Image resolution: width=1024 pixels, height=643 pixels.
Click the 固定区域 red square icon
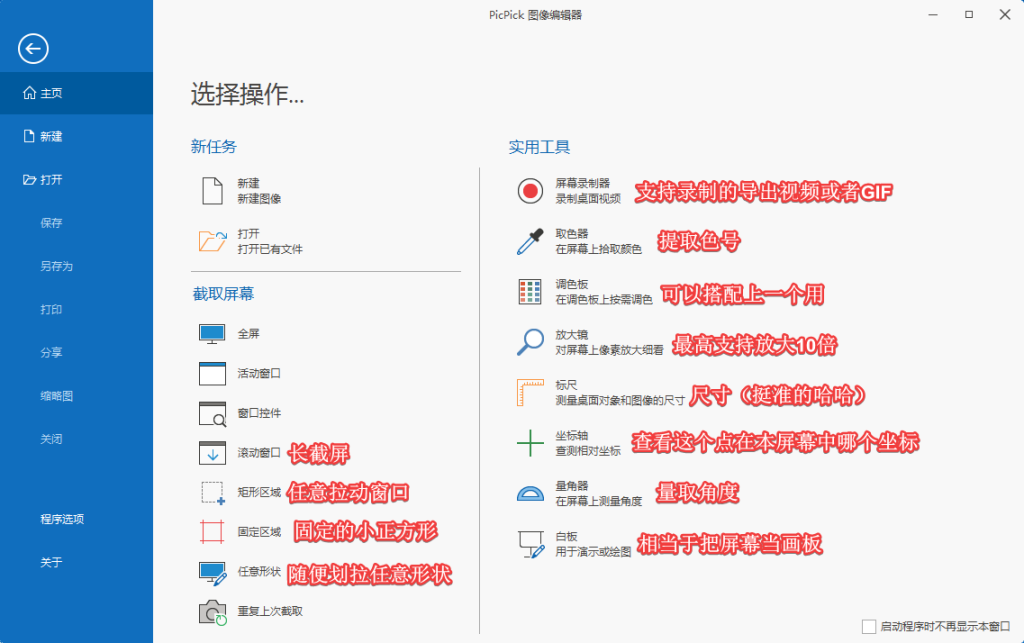pyautogui.click(x=212, y=531)
